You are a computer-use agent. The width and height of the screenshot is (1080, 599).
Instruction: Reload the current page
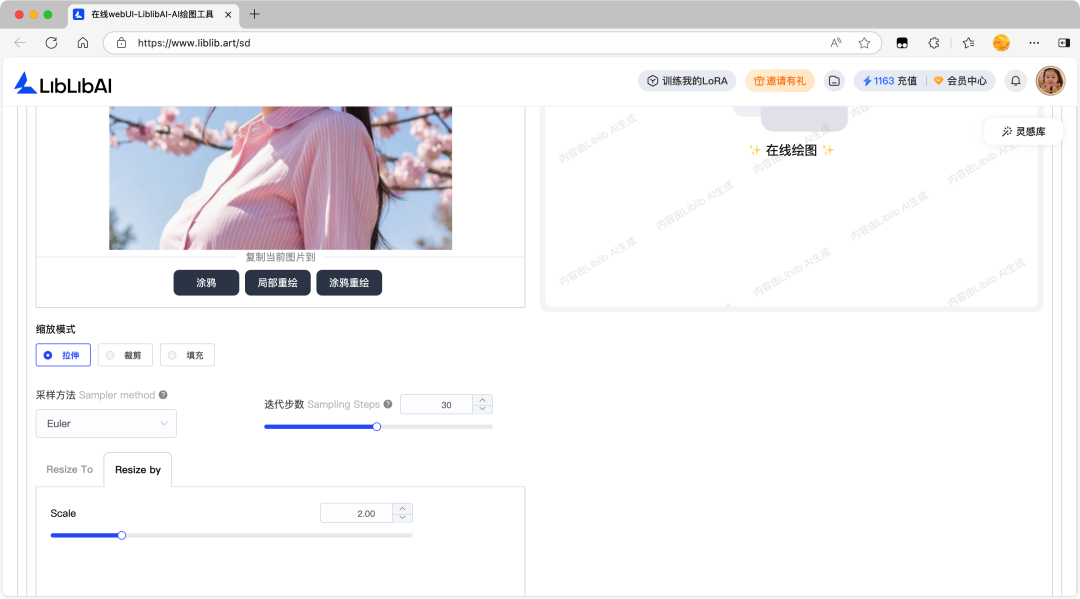click(x=51, y=43)
